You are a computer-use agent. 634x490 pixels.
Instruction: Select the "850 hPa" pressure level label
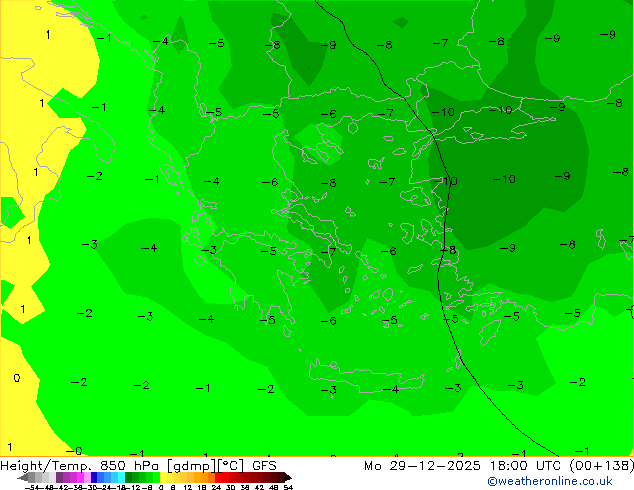pyautogui.click(x=131, y=466)
